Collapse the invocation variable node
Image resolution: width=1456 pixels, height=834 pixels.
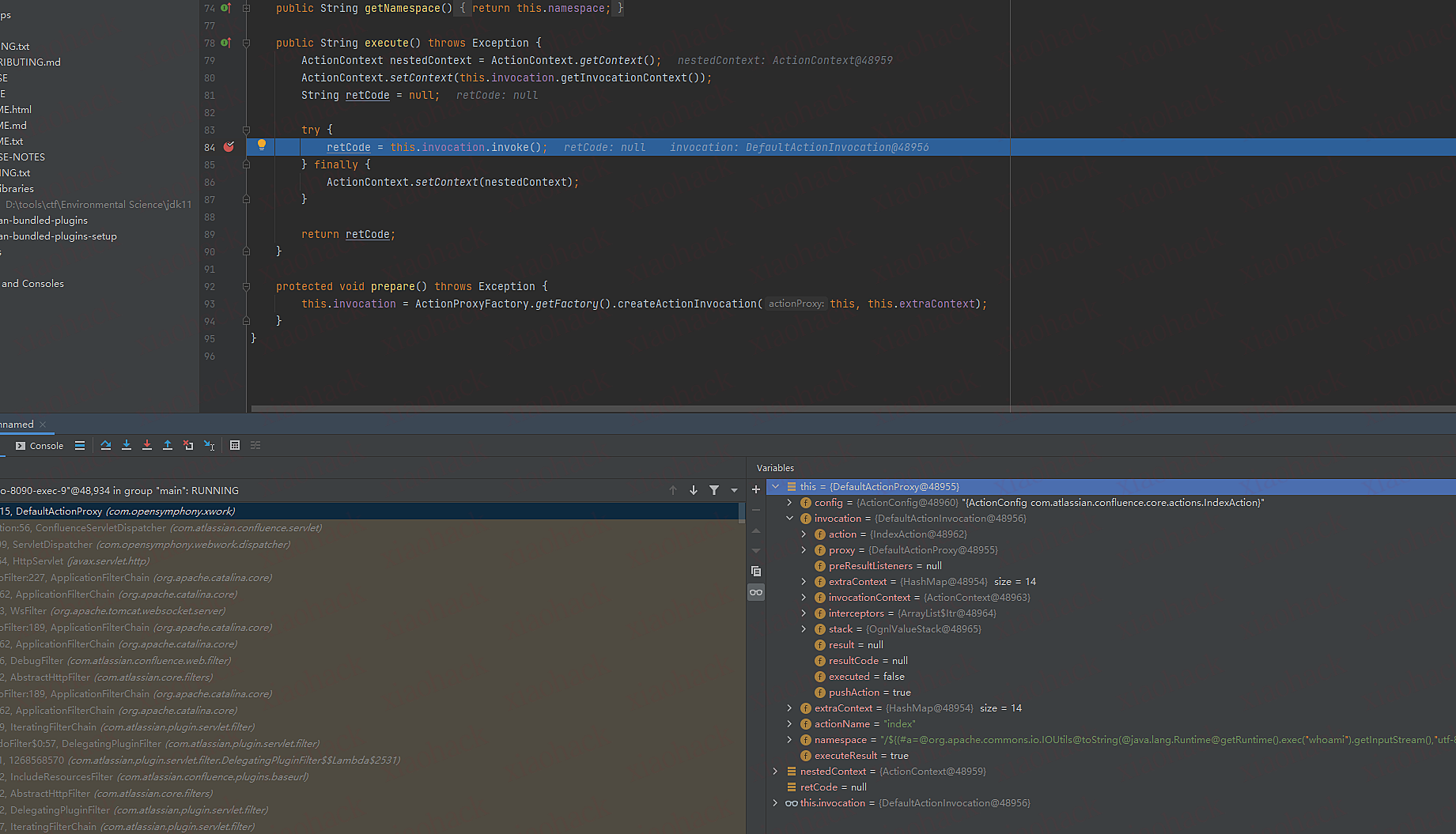pos(789,519)
